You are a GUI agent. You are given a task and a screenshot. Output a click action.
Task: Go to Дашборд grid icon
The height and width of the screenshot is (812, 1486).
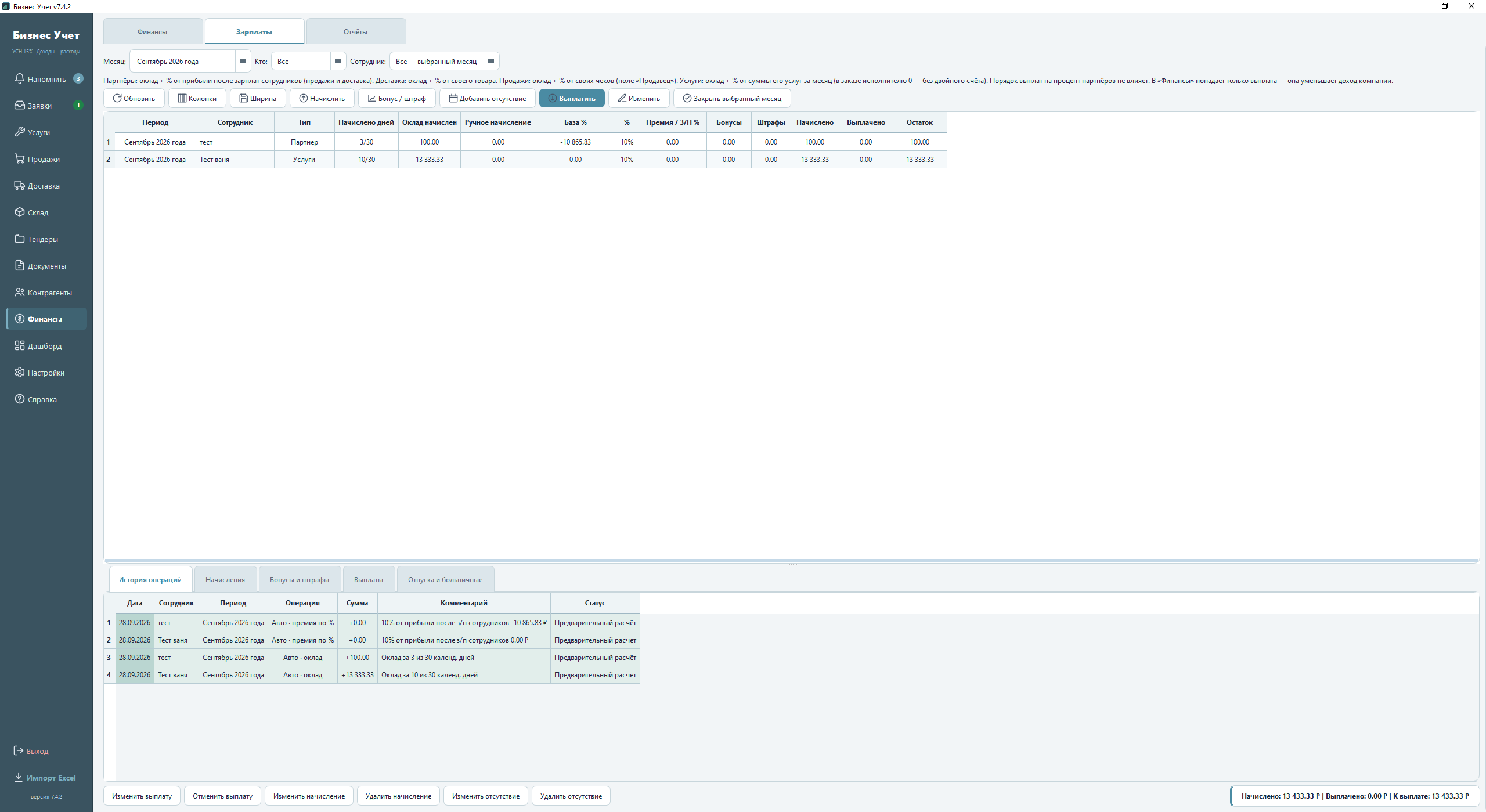click(20, 345)
